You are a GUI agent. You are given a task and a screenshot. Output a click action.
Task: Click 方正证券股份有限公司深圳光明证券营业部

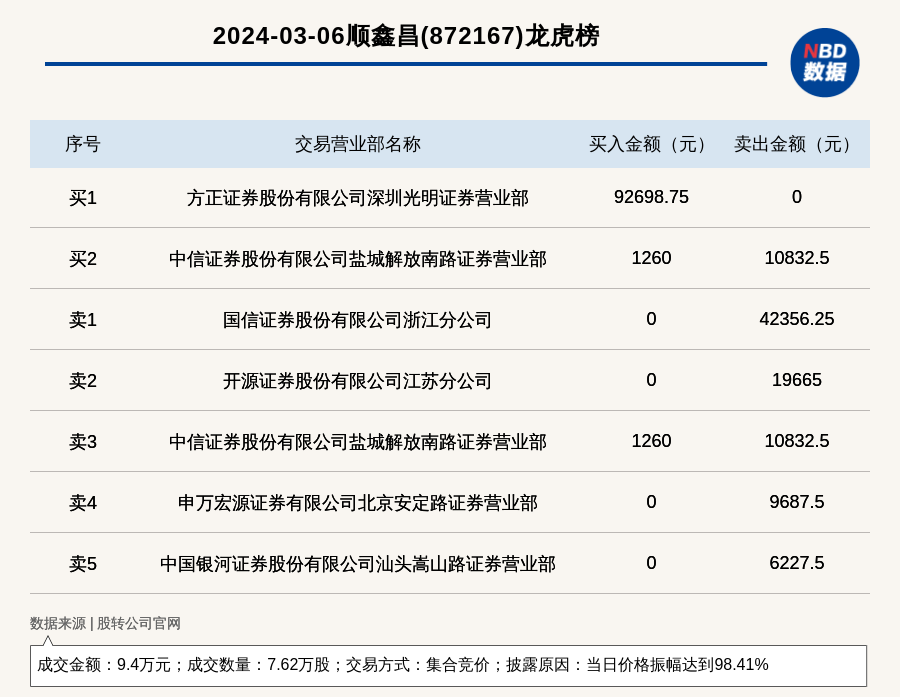tap(358, 198)
